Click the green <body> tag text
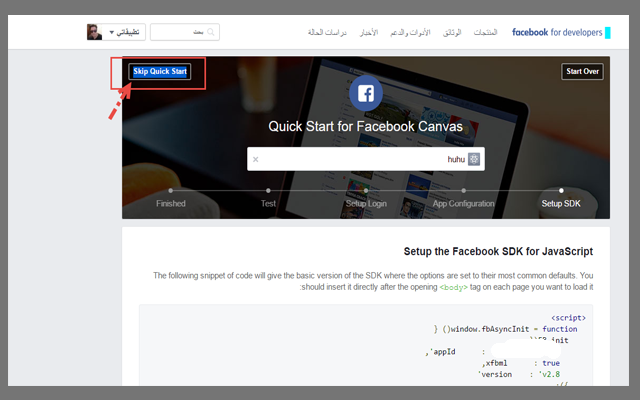640x400 pixels. click(453, 287)
